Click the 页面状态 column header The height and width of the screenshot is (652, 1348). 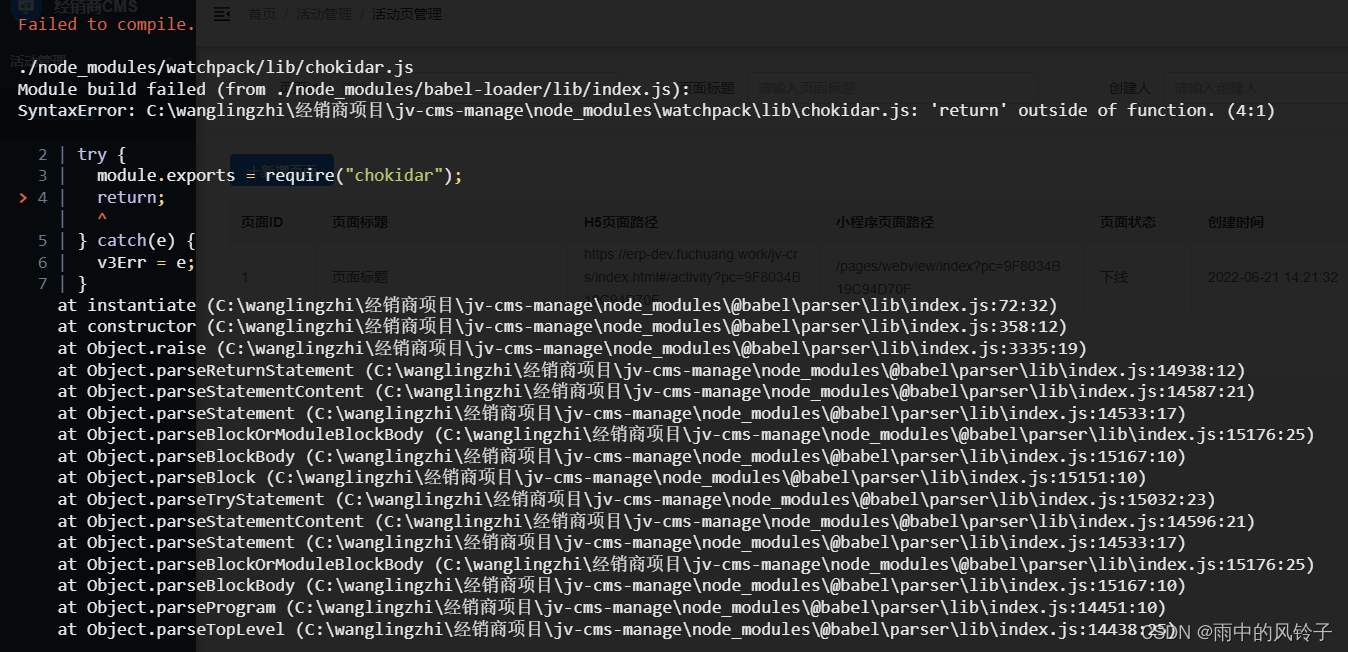coord(1128,222)
